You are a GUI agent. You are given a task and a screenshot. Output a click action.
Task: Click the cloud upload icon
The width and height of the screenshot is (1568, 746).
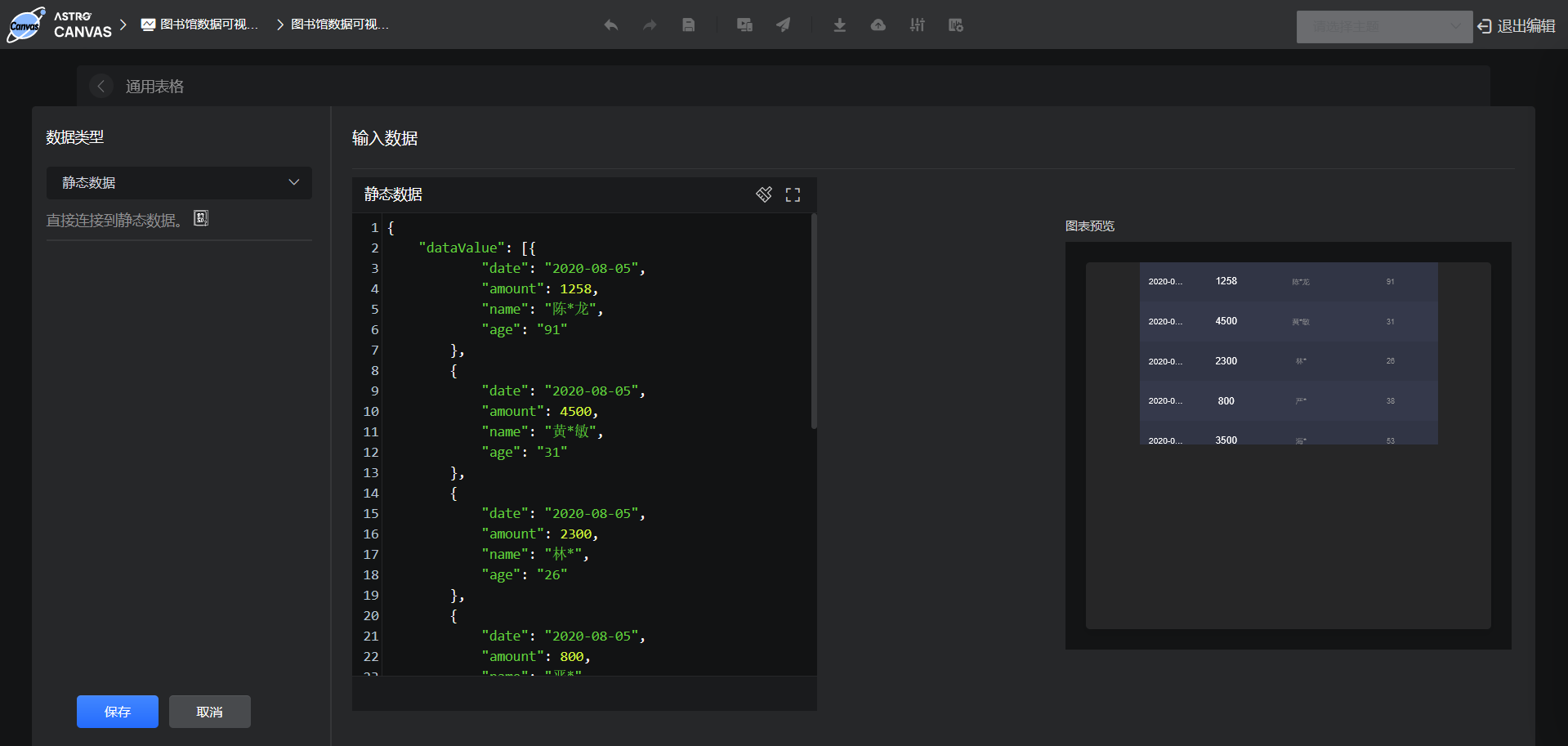coord(878,25)
